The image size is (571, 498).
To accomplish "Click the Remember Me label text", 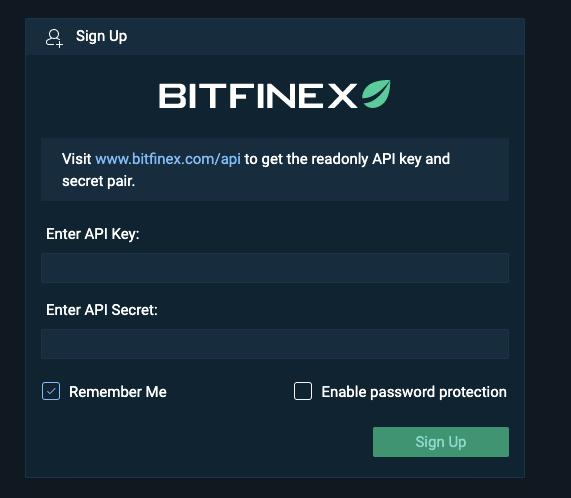I will coord(118,392).
